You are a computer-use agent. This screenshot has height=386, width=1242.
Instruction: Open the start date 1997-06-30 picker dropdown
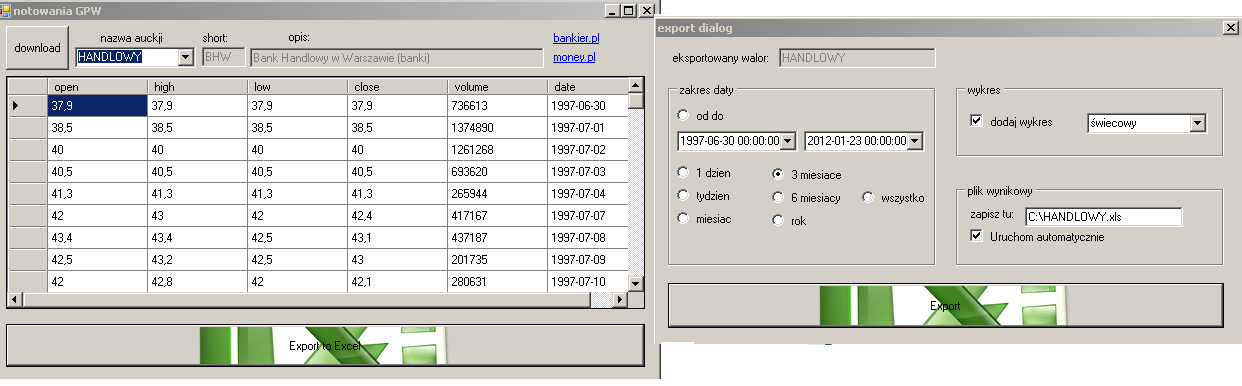click(788, 141)
